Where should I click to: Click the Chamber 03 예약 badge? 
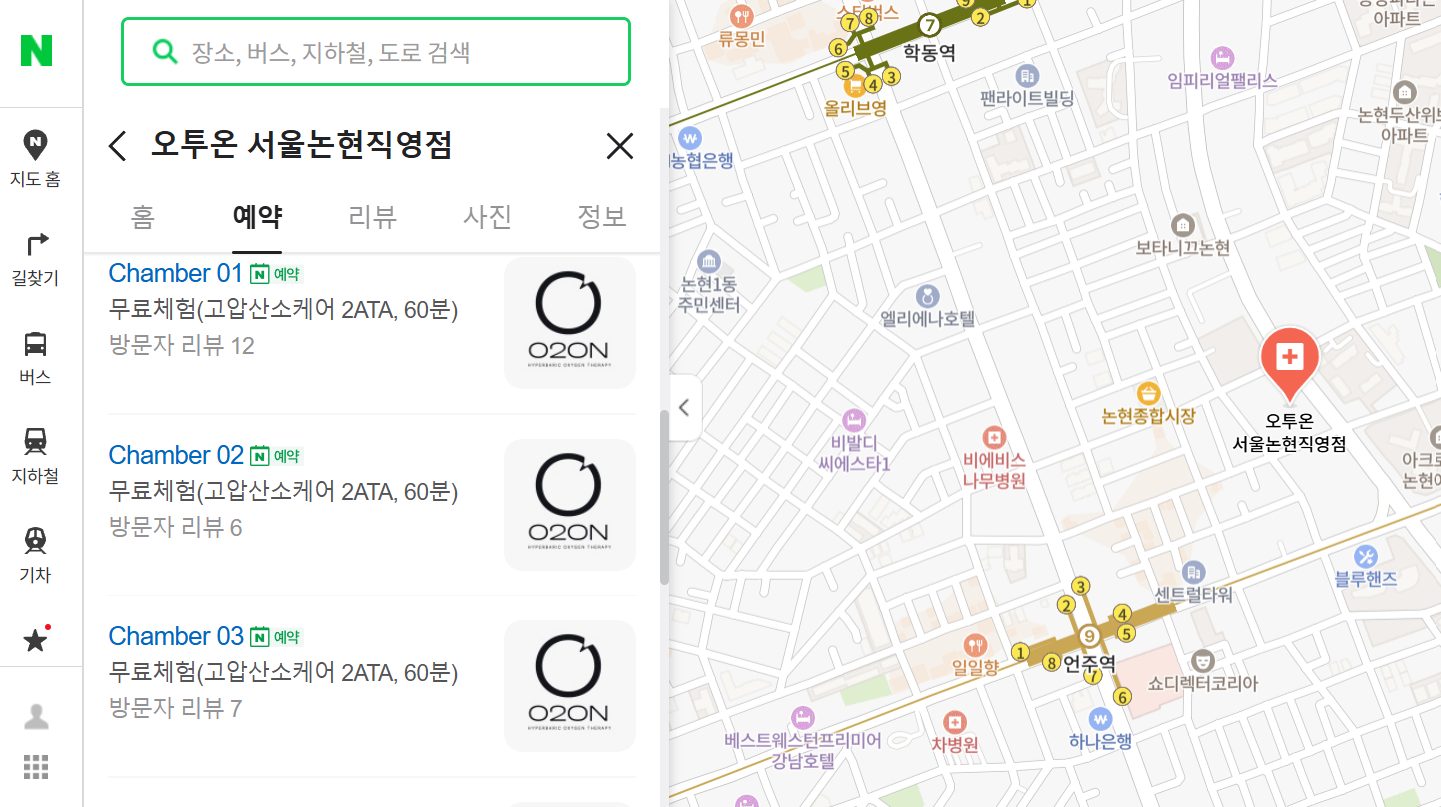(x=276, y=637)
